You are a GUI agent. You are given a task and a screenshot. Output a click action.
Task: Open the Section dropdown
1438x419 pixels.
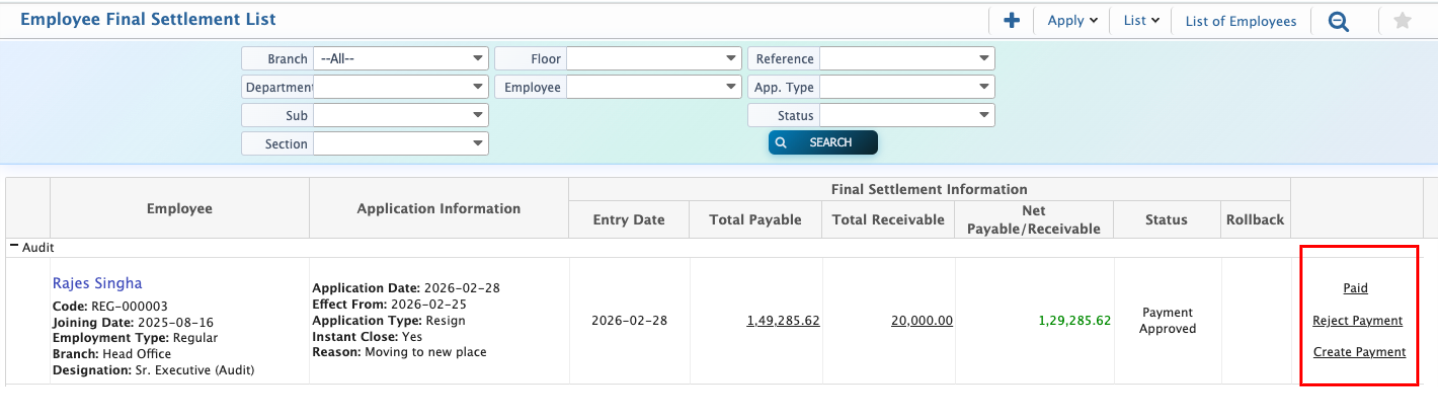[401, 144]
